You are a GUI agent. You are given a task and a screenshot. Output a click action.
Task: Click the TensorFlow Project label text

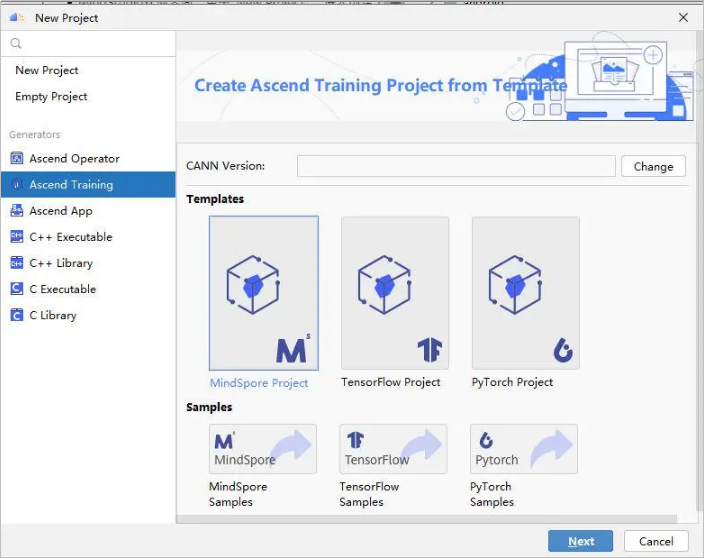[391, 382]
